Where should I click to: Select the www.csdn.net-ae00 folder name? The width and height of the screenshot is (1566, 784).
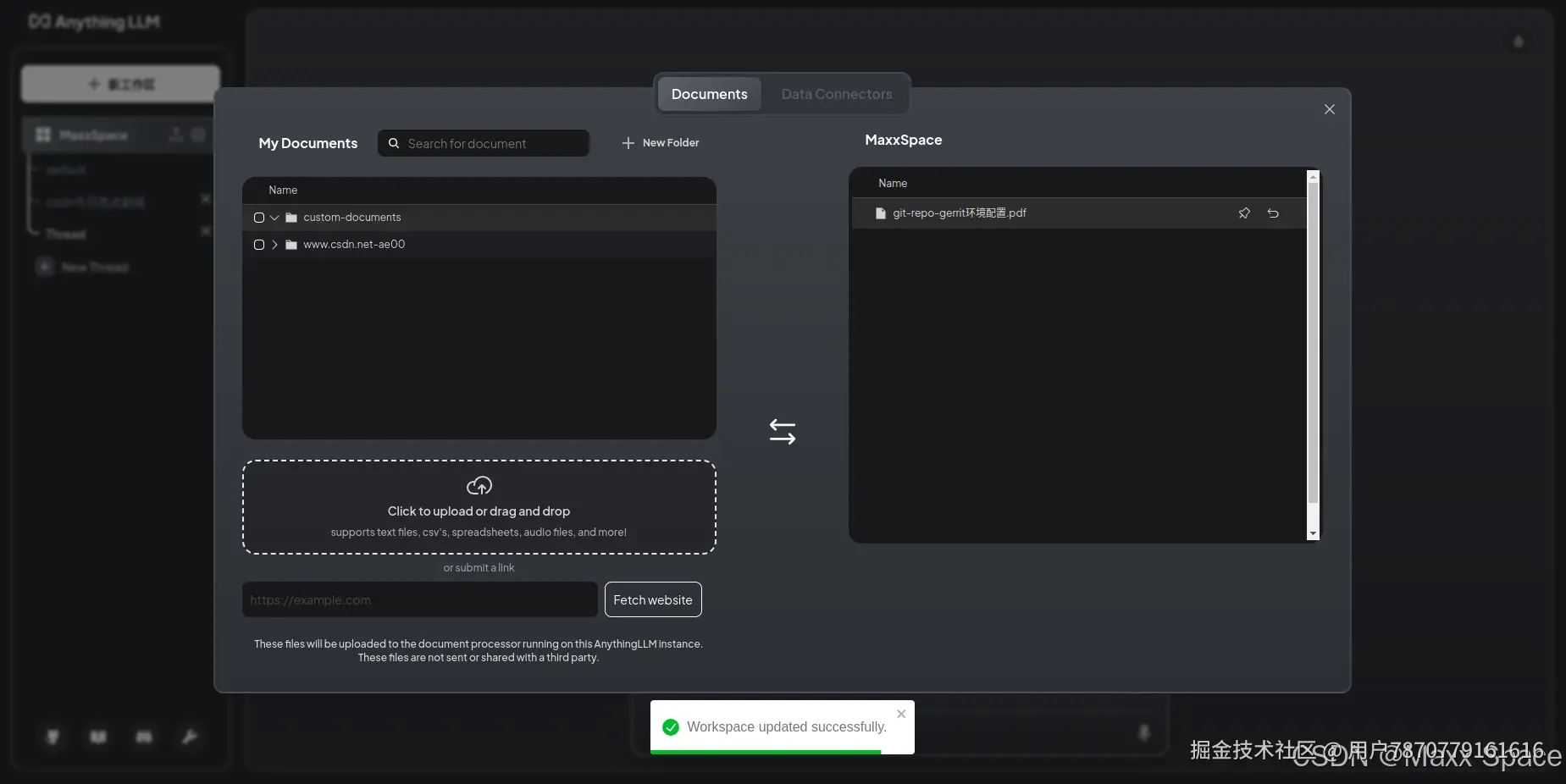[x=354, y=245]
